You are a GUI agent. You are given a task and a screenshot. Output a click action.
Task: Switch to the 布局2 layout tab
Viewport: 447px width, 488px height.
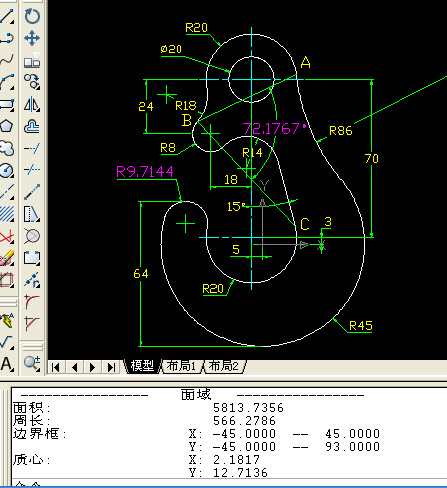[224, 366]
